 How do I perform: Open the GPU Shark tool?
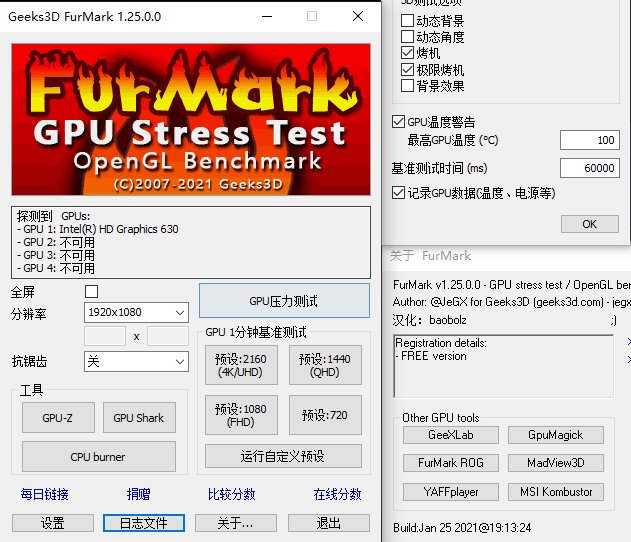coord(138,418)
